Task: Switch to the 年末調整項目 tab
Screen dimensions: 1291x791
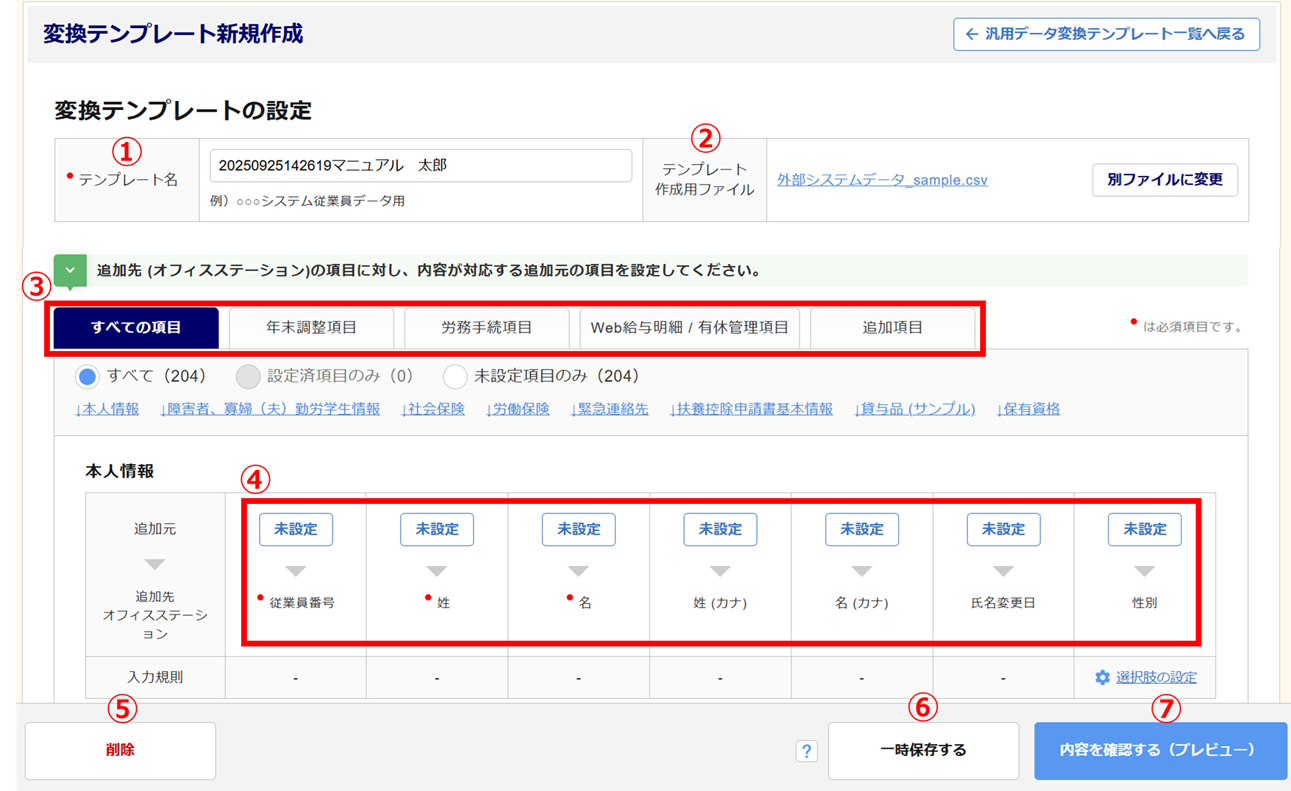Action: pyautogui.click(x=311, y=328)
